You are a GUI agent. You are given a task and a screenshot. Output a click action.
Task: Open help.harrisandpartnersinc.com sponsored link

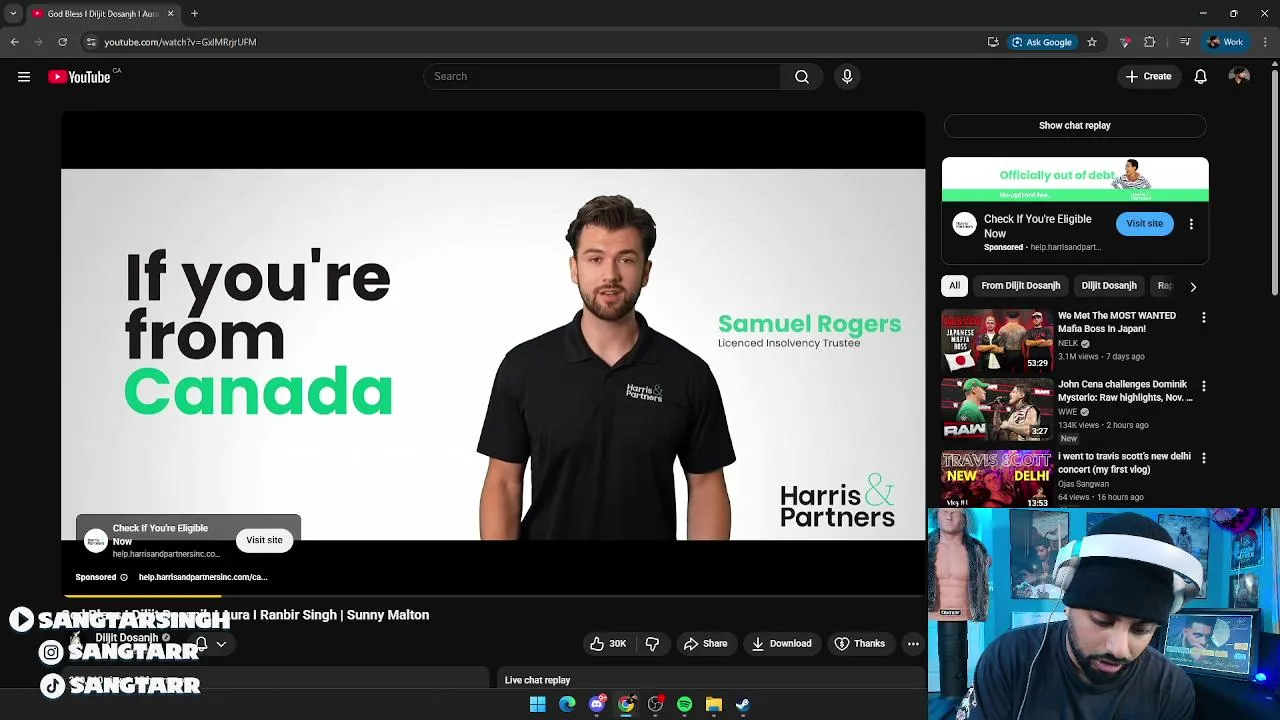[x=203, y=577]
